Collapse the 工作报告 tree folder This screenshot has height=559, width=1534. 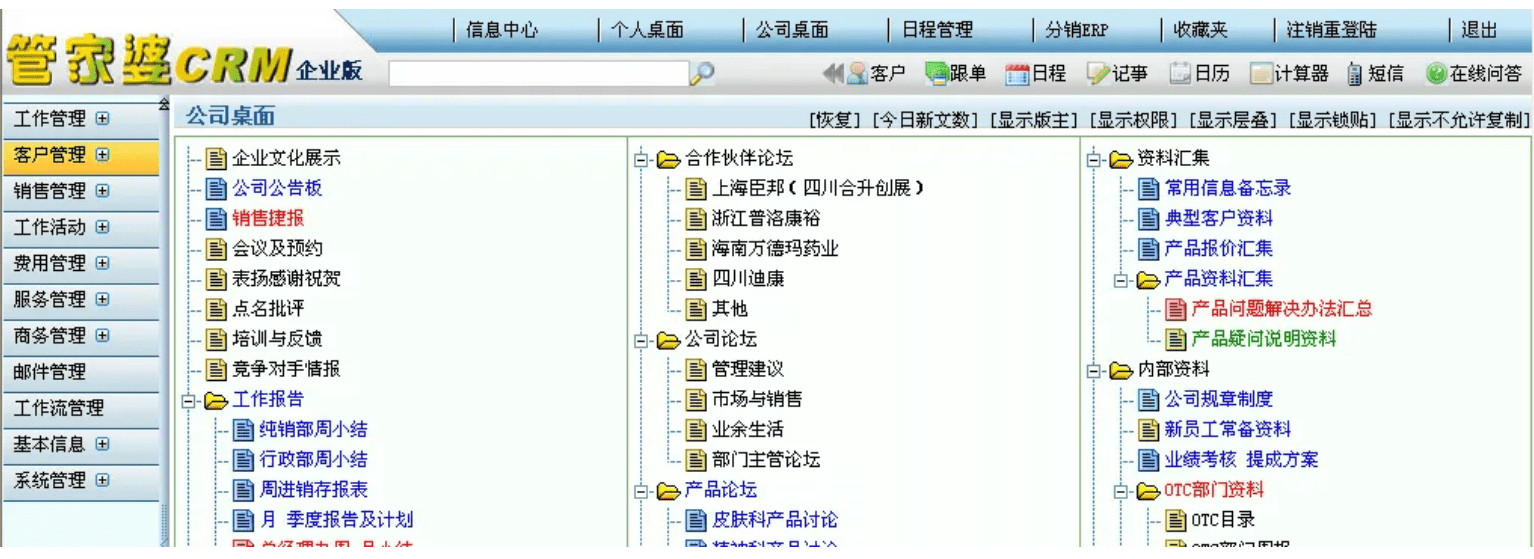pyautogui.click(x=189, y=401)
